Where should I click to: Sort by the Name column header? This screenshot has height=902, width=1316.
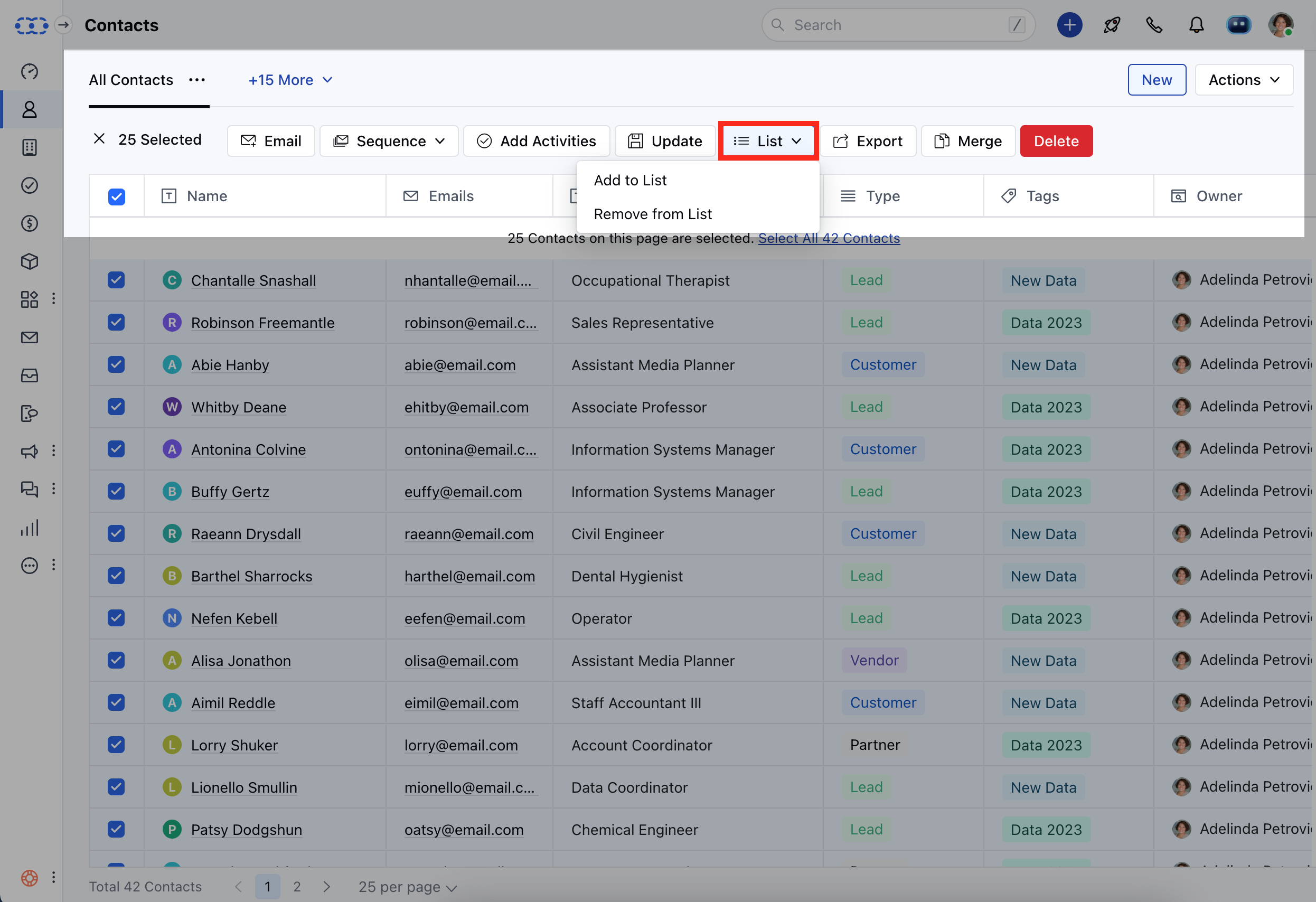click(265, 196)
